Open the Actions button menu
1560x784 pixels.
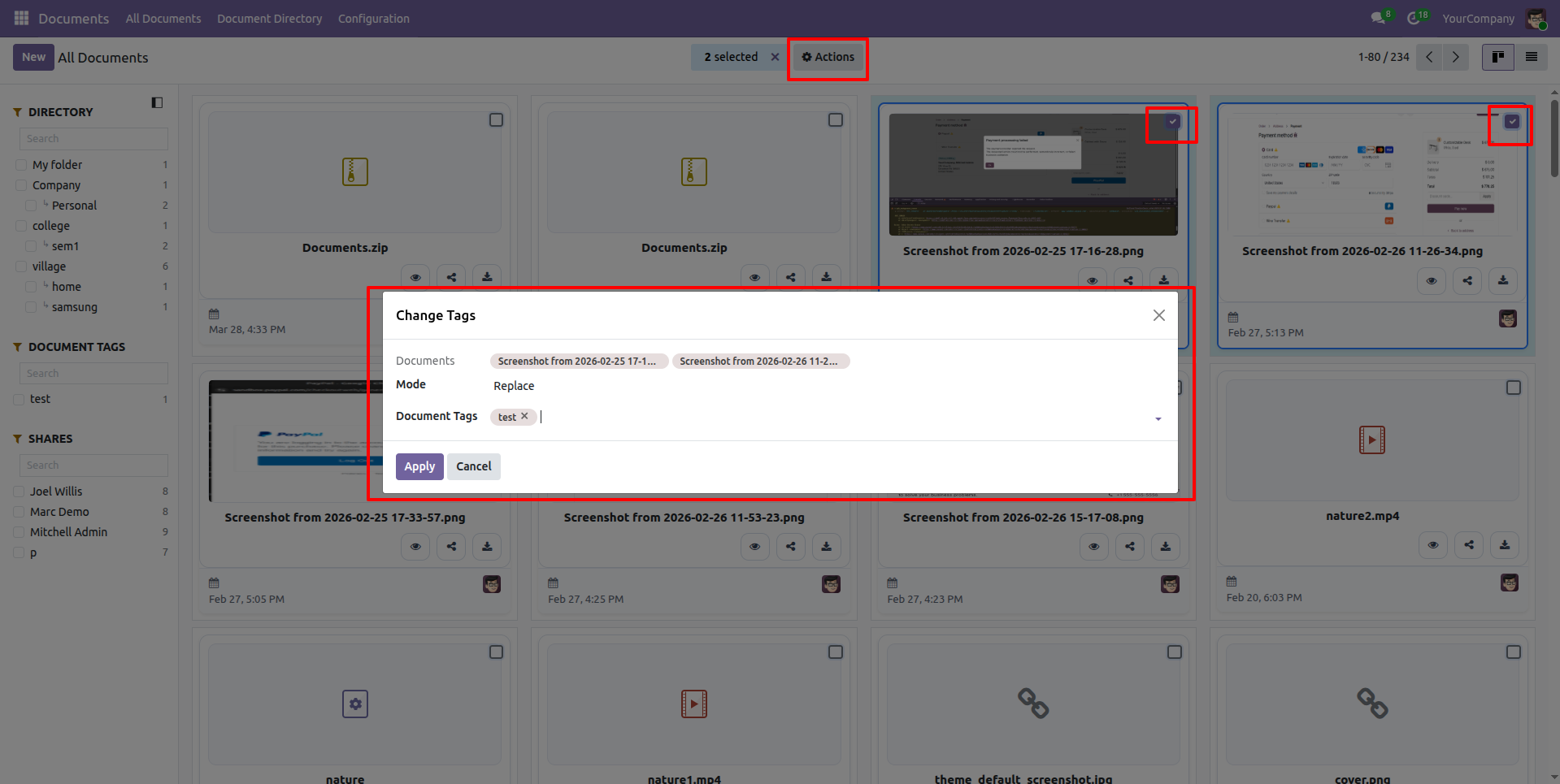pos(828,57)
